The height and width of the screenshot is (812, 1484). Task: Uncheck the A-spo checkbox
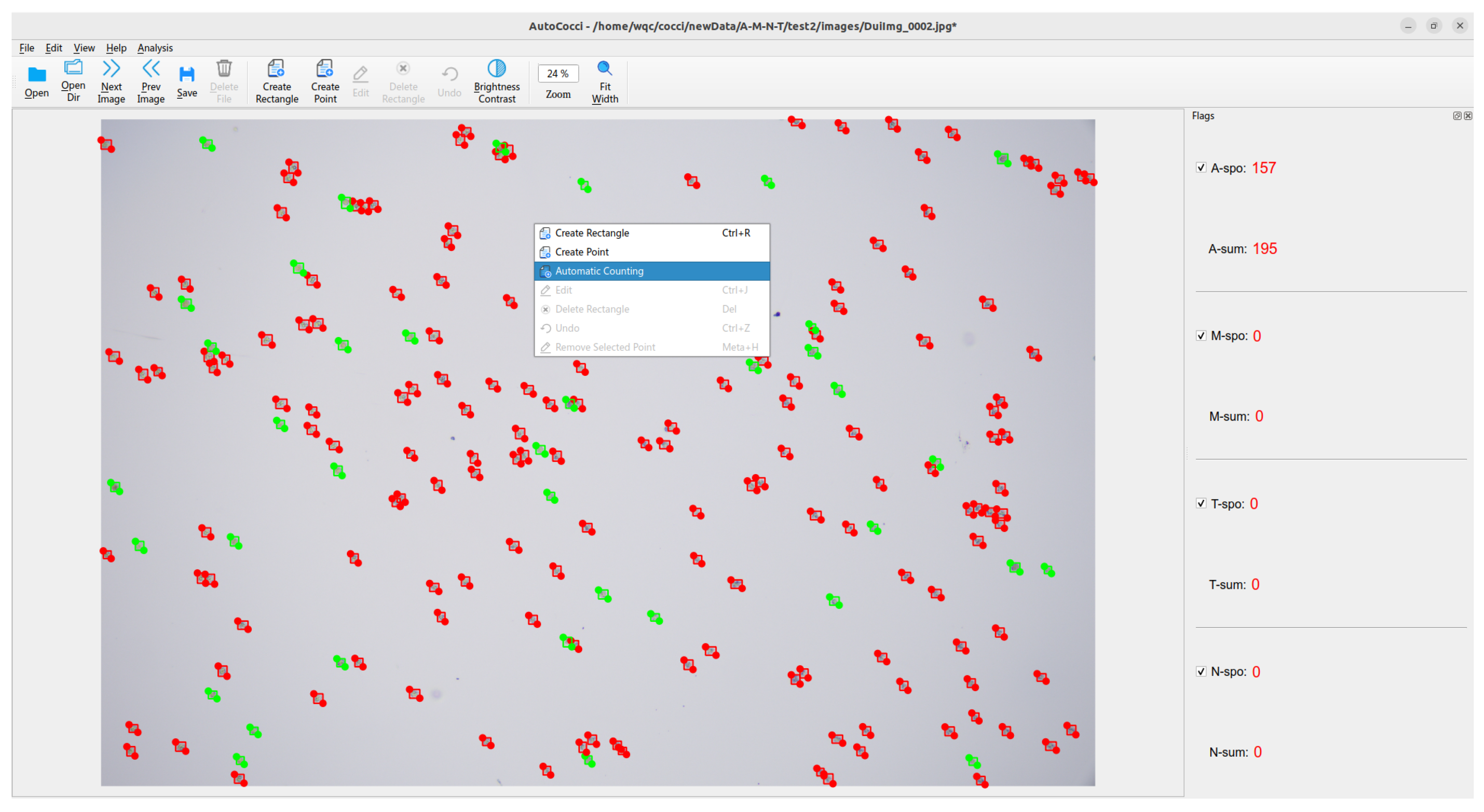tap(1201, 168)
